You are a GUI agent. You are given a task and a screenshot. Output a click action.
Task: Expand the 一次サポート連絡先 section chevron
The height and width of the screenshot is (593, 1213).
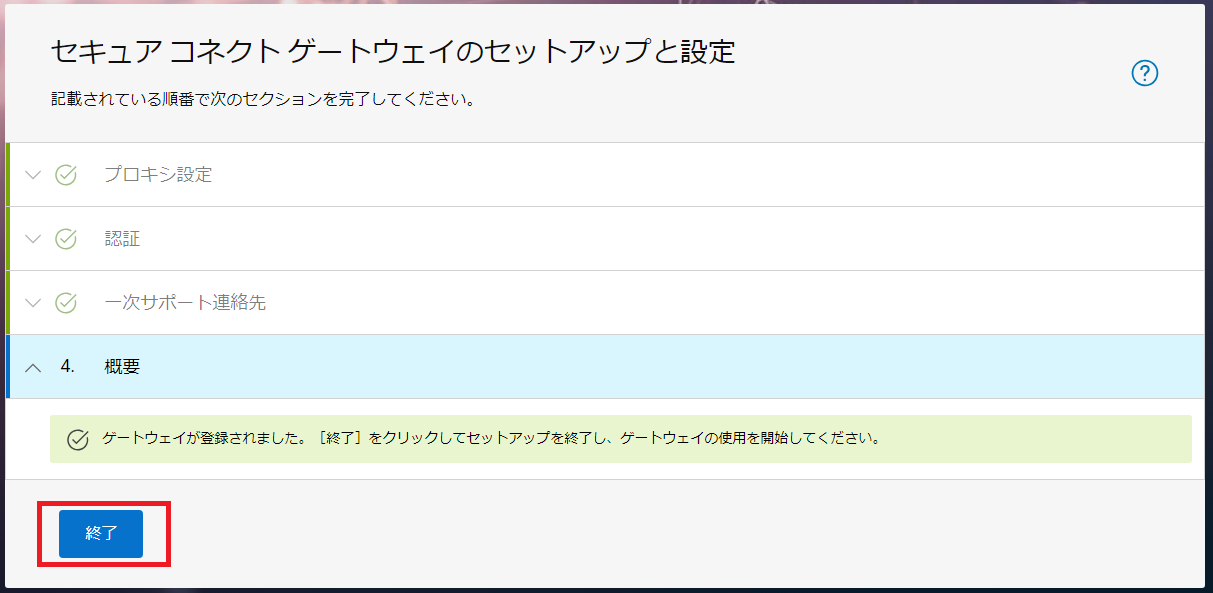pyautogui.click(x=31, y=303)
